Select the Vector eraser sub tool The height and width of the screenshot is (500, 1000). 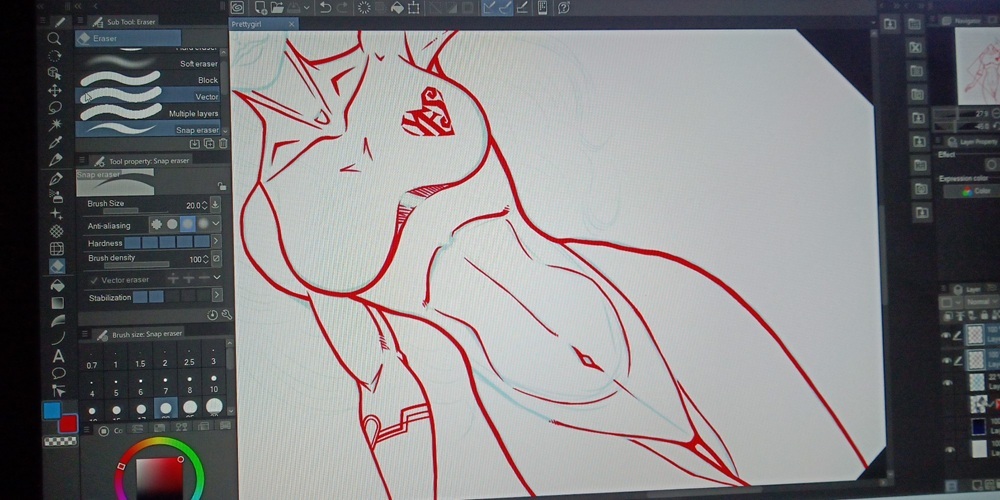pos(150,97)
